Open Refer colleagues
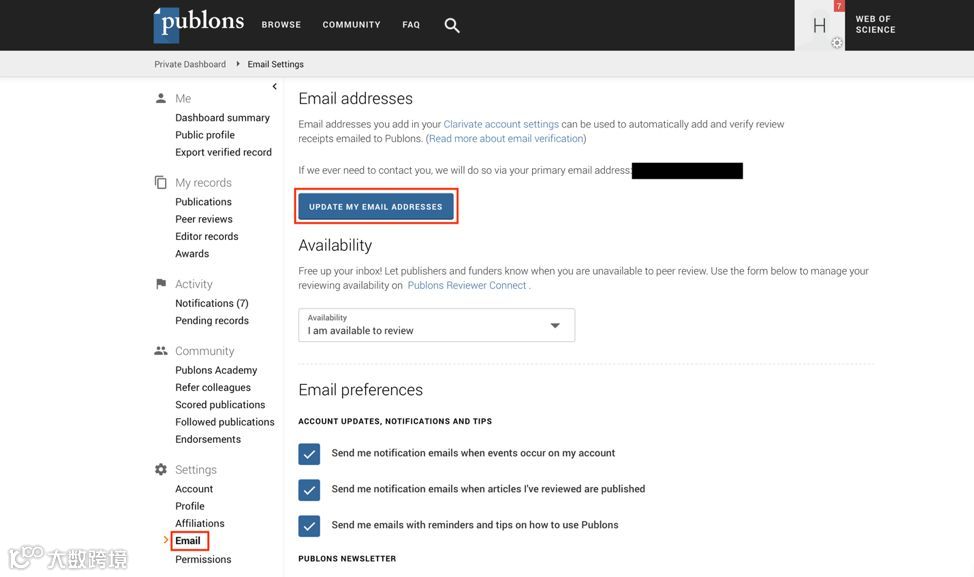The width and height of the screenshot is (974, 577). tap(213, 388)
